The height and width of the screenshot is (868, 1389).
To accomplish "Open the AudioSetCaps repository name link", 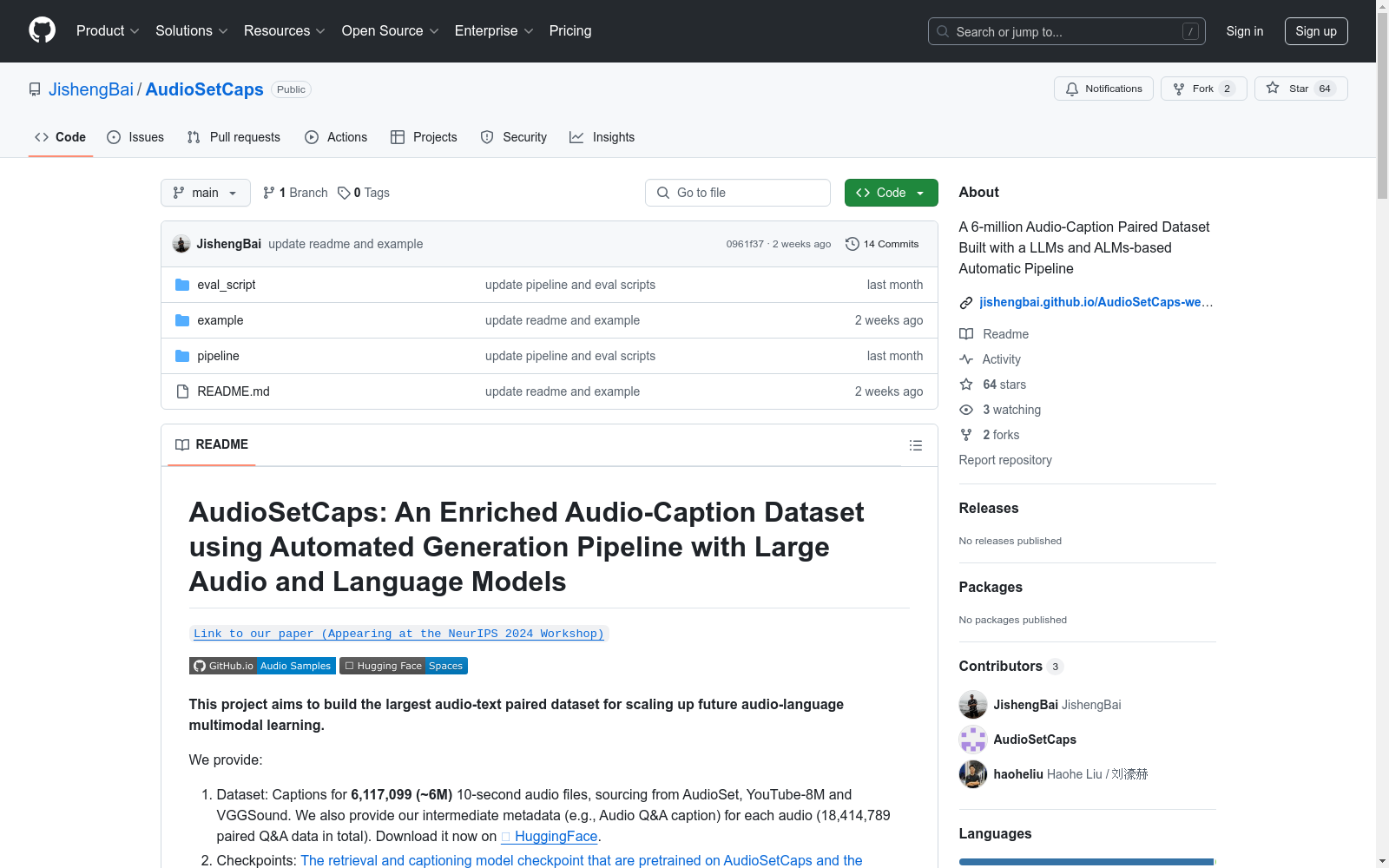I will [x=204, y=89].
